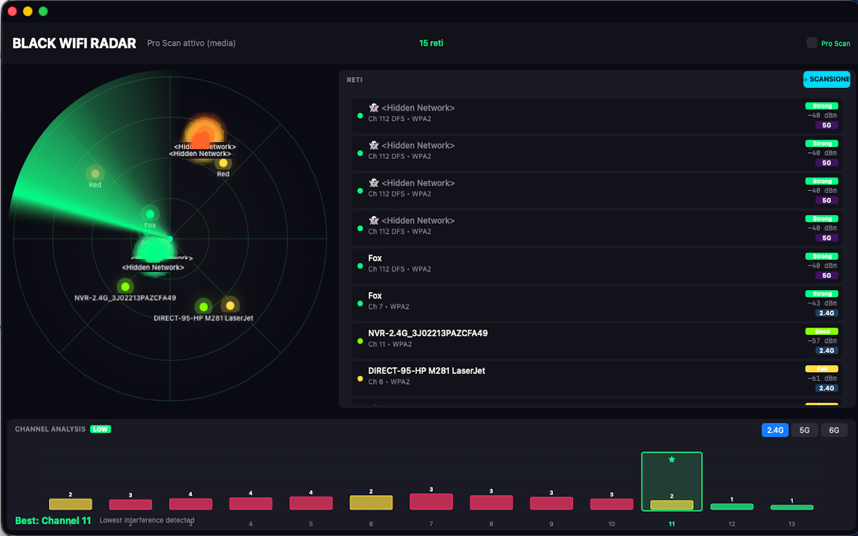Screen dimensions: 858x536
Task: Select the channel 13 green bar
Action: click(792, 507)
